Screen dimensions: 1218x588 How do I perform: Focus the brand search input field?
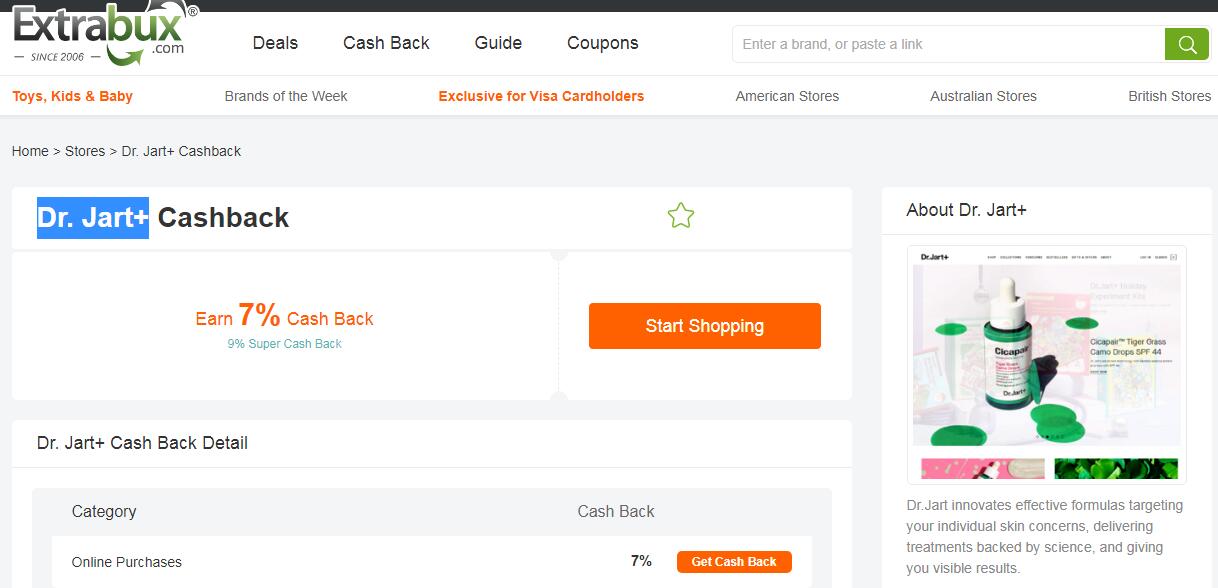pyautogui.click(x=950, y=44)
